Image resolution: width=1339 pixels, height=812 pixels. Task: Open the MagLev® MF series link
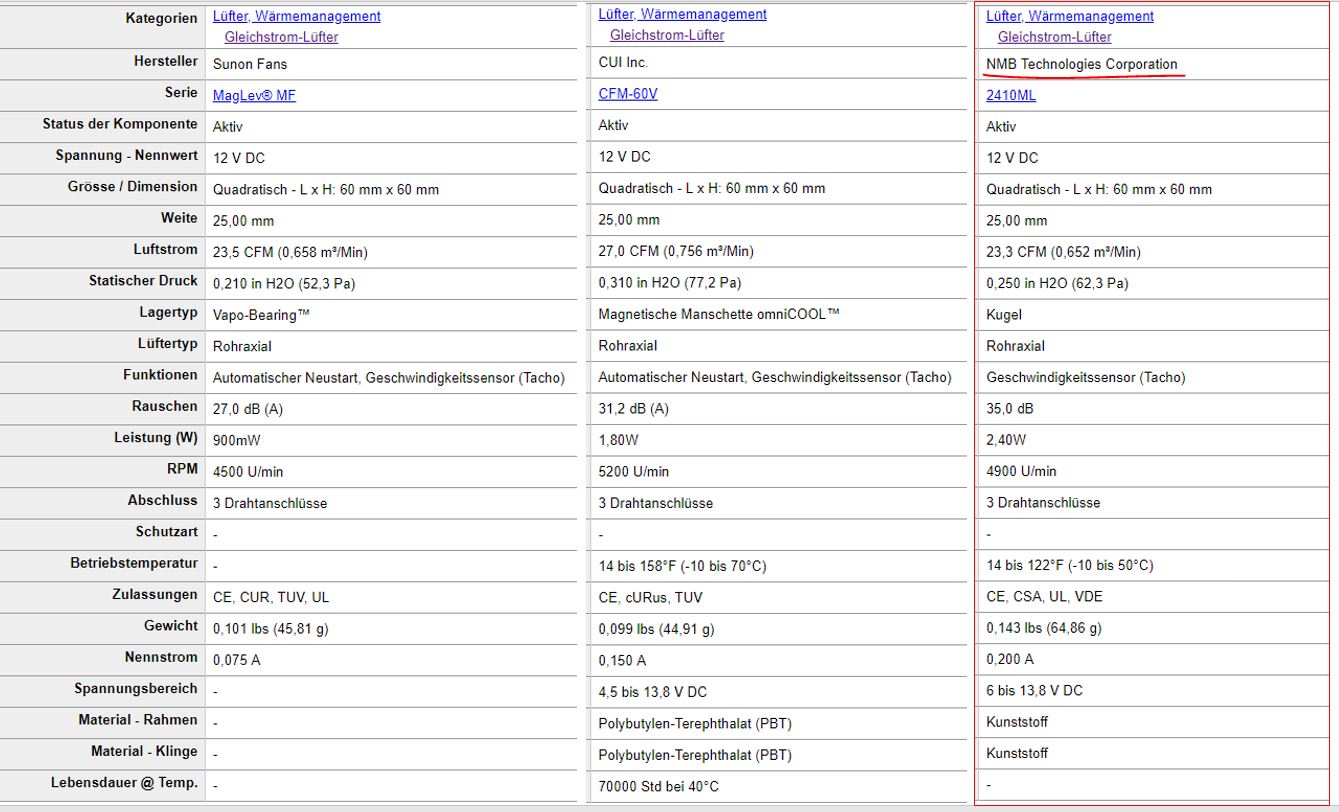tap(254, 95)
